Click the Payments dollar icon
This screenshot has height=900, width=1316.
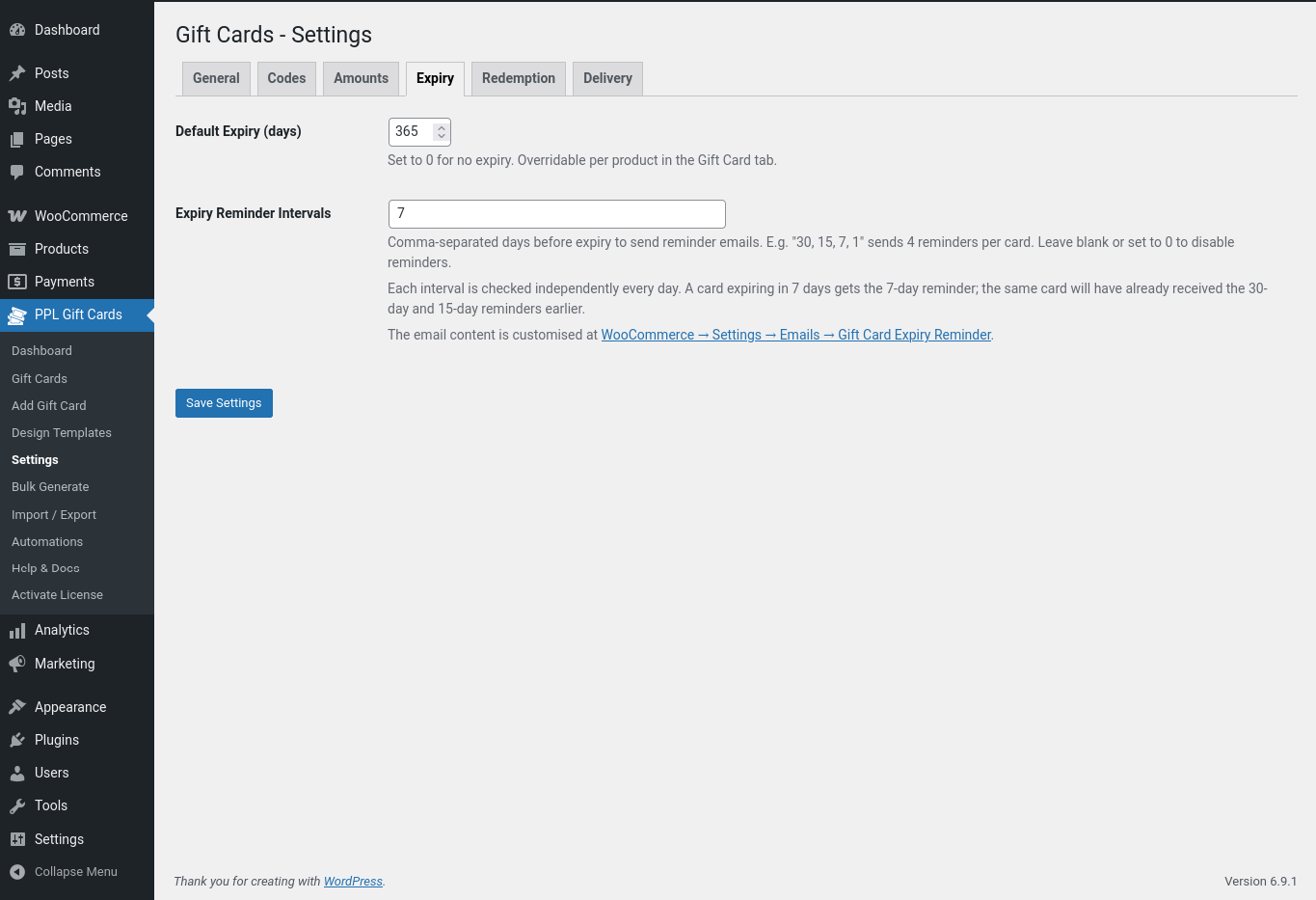(x=17, y=282)
